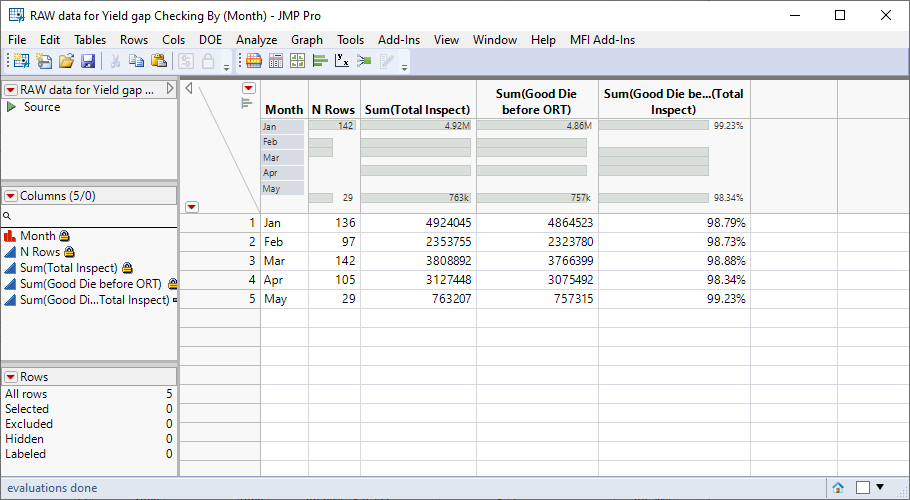Click the home window icon in status bar
This screenshot has width=910, height=500.
click(838, 488)
